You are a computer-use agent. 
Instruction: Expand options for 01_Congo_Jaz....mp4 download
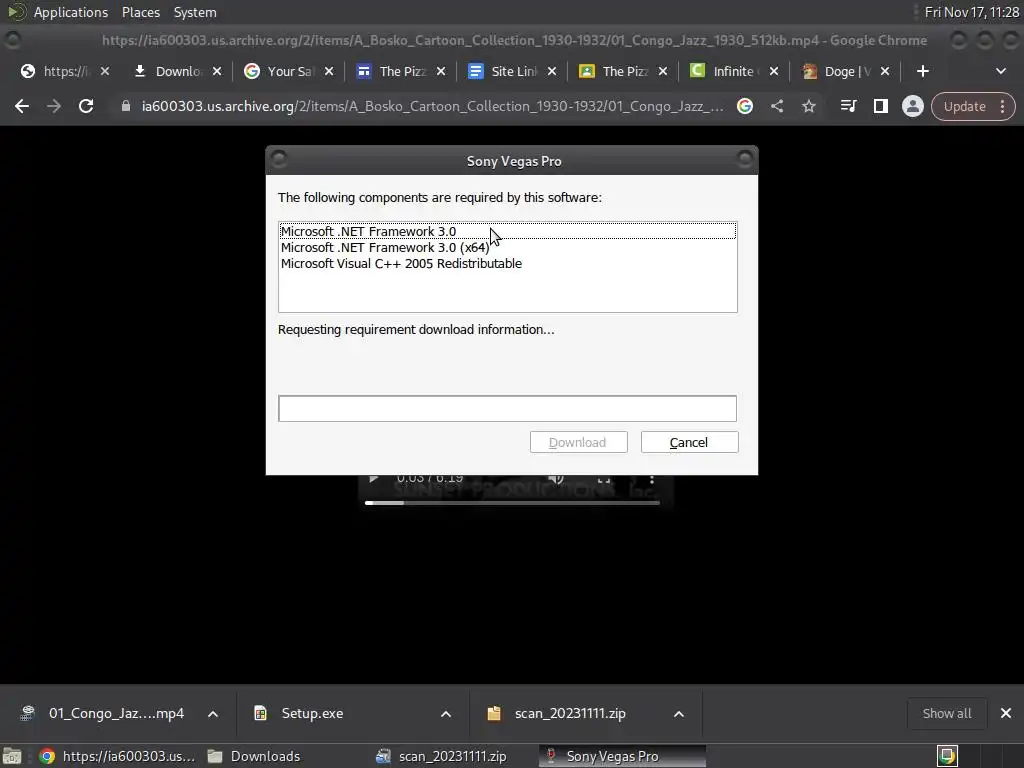point(213,714)
